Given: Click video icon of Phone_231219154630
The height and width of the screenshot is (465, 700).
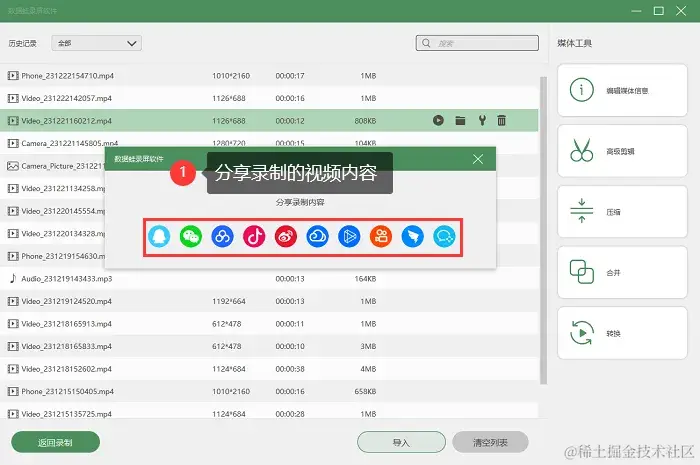Looking at the screenshot, I should pyautogui.click(x=13, y=256).
